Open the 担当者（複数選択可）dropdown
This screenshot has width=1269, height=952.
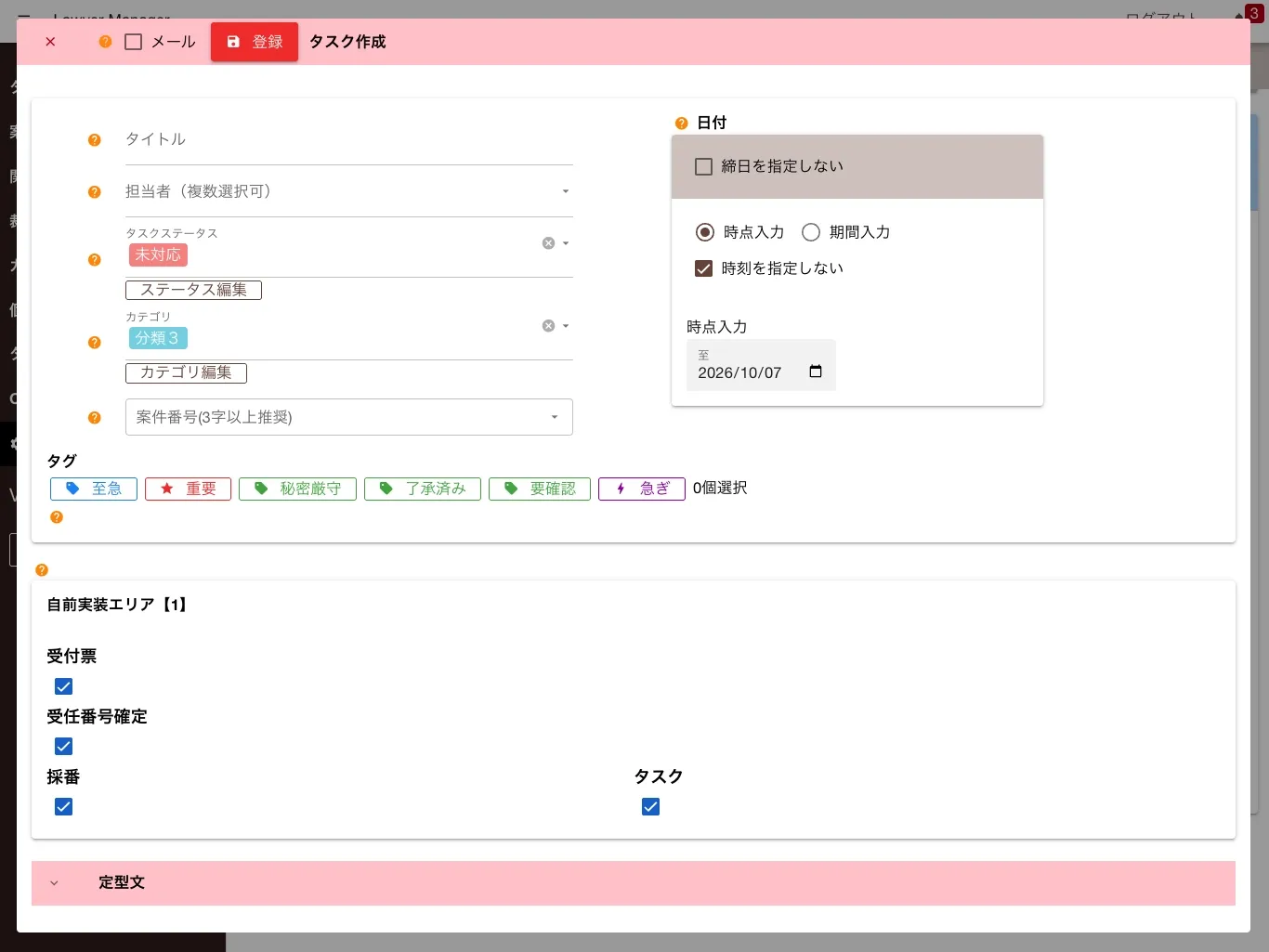(349, 192)
